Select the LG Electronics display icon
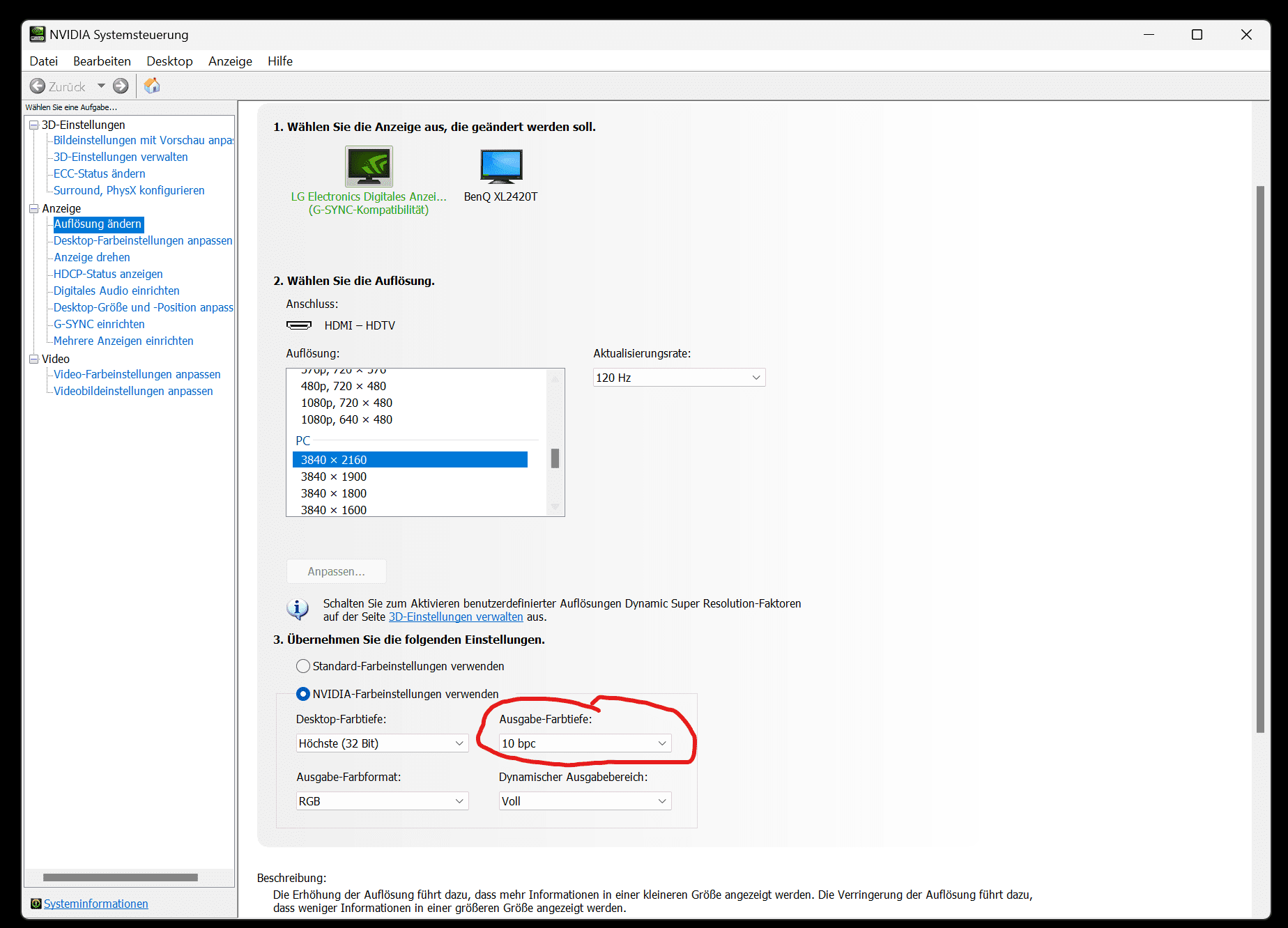Image resolution: width=1288 pixels, height=928 pixels. 369,167
